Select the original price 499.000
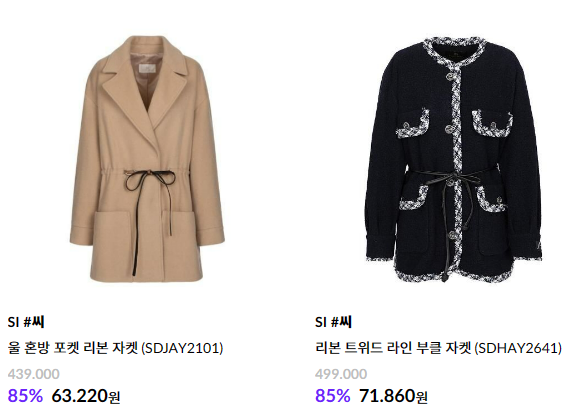 click(341, 374)
